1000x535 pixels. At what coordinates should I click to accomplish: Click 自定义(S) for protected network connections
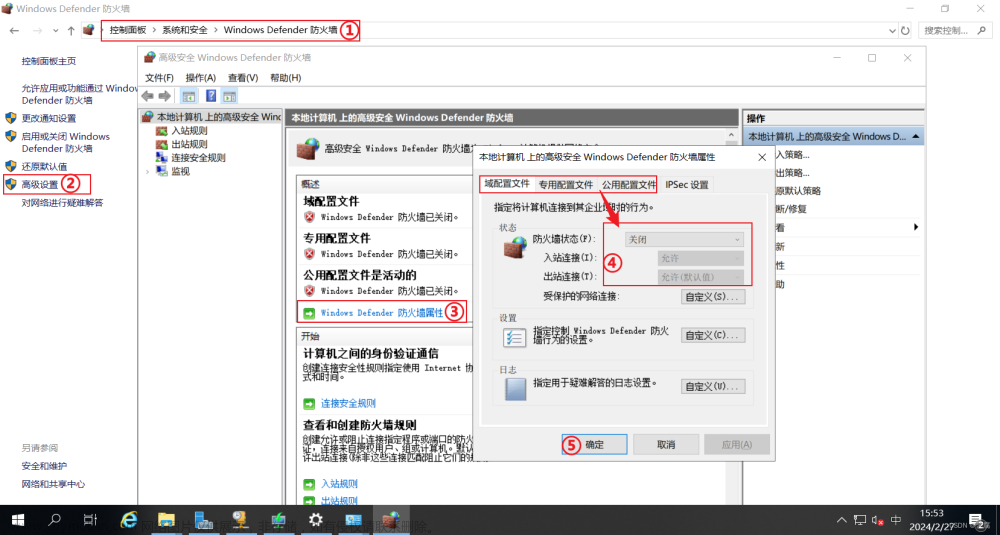(712, 297)
